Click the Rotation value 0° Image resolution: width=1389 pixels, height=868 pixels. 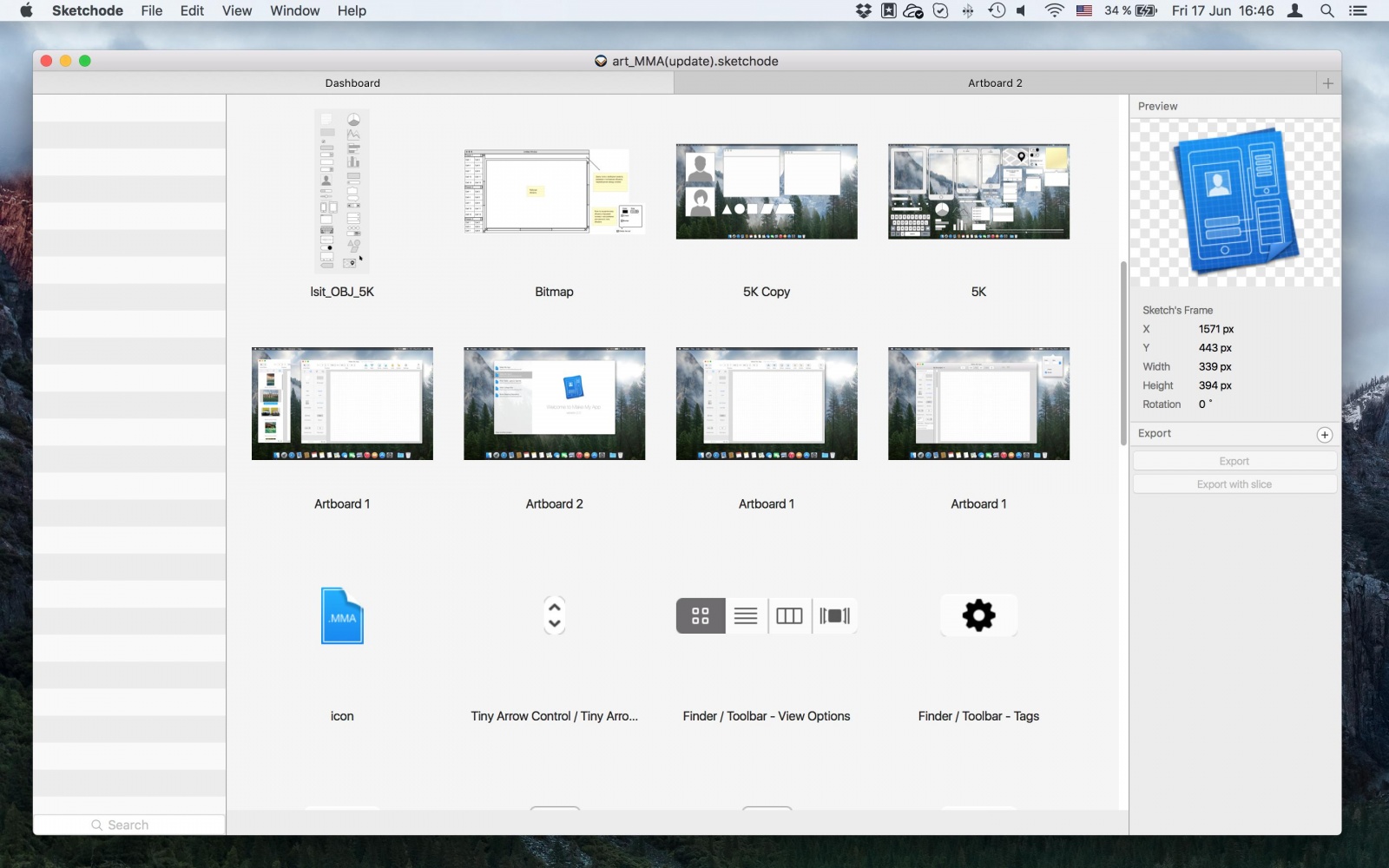pos(1206,404)
